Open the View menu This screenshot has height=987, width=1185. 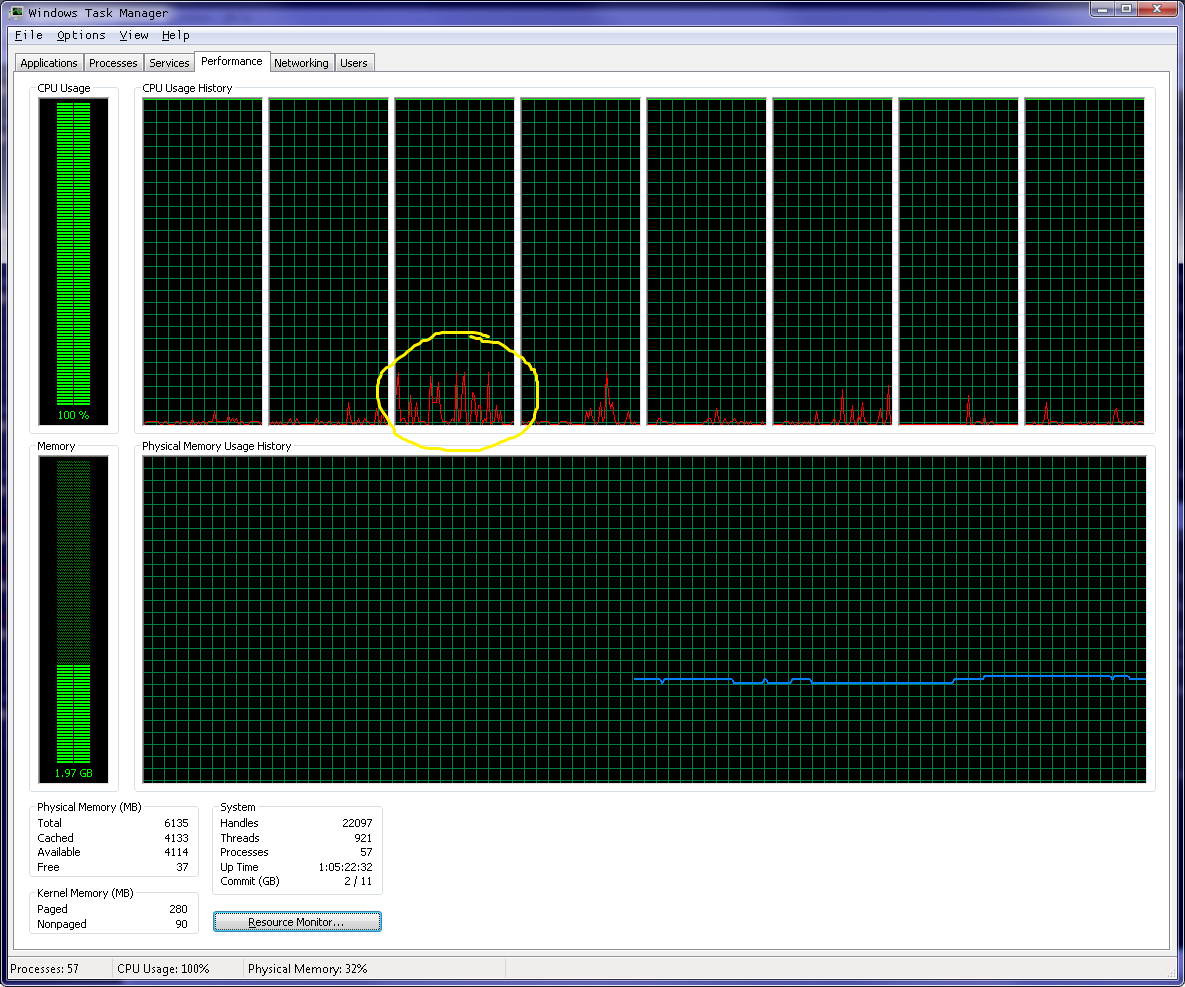click(134, 35)
